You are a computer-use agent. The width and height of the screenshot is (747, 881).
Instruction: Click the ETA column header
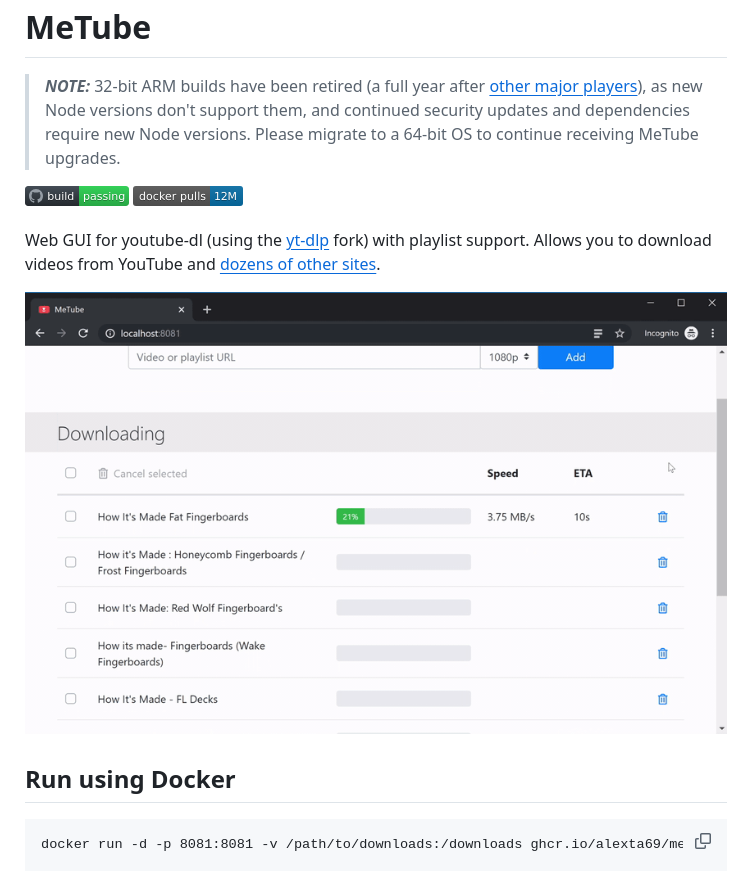(583, 473)
